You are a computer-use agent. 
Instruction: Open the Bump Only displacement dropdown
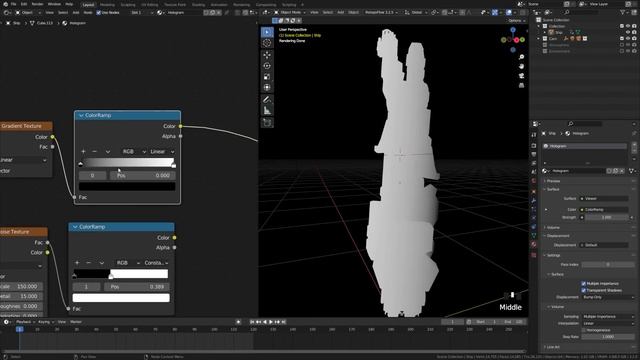click(608, 297)
